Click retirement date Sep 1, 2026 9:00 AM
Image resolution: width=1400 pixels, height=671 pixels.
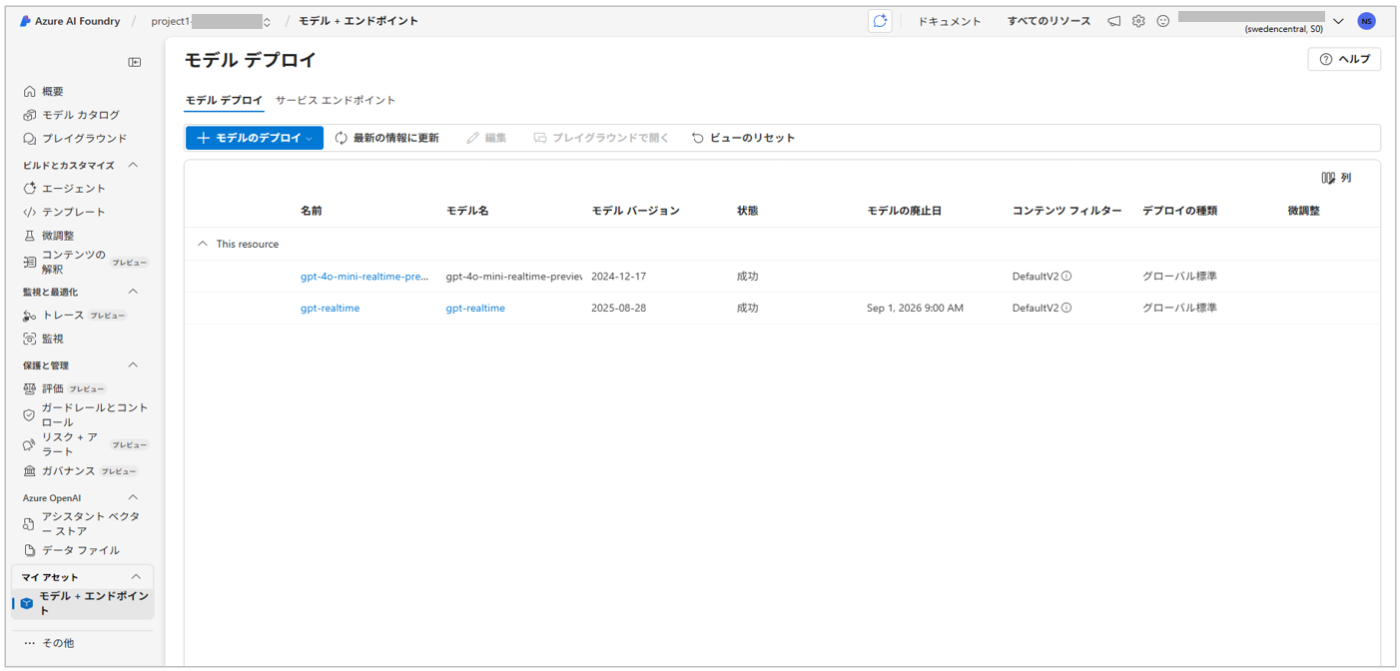click(x=915, y=308)
